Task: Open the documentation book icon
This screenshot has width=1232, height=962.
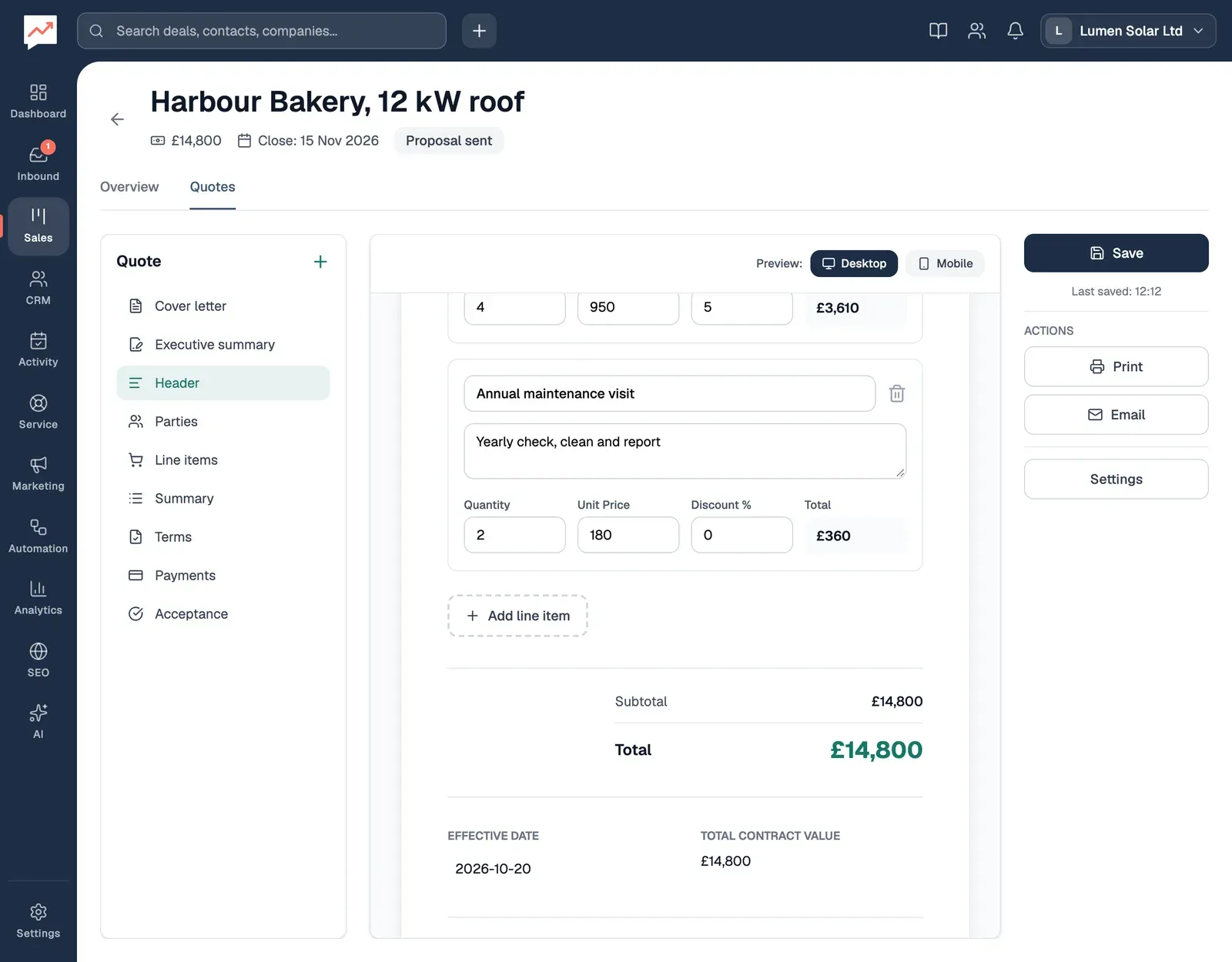Action: pos(938,31)
